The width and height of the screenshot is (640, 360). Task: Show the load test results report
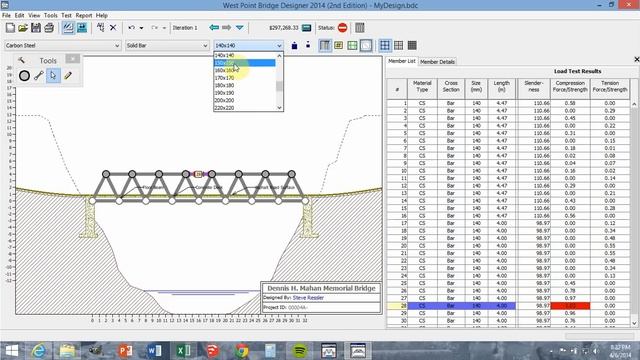point(360,28)
